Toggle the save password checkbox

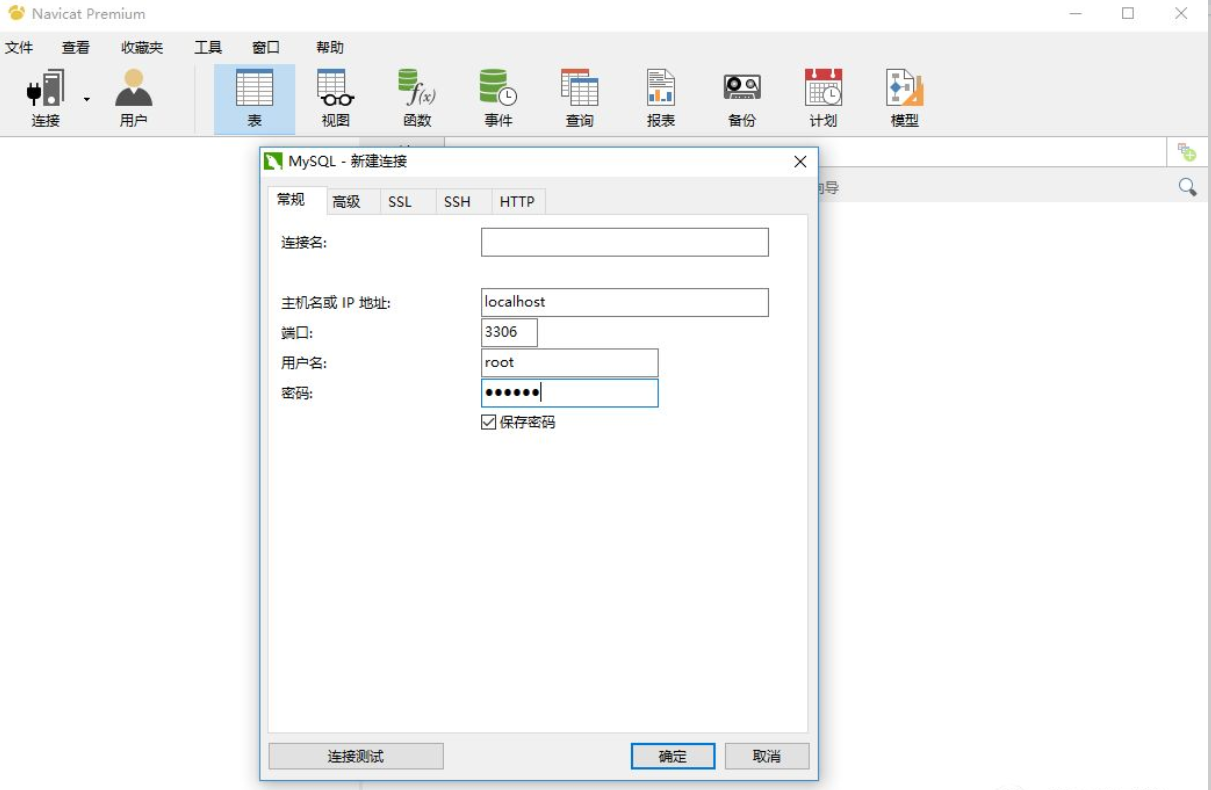pos(487,422)
